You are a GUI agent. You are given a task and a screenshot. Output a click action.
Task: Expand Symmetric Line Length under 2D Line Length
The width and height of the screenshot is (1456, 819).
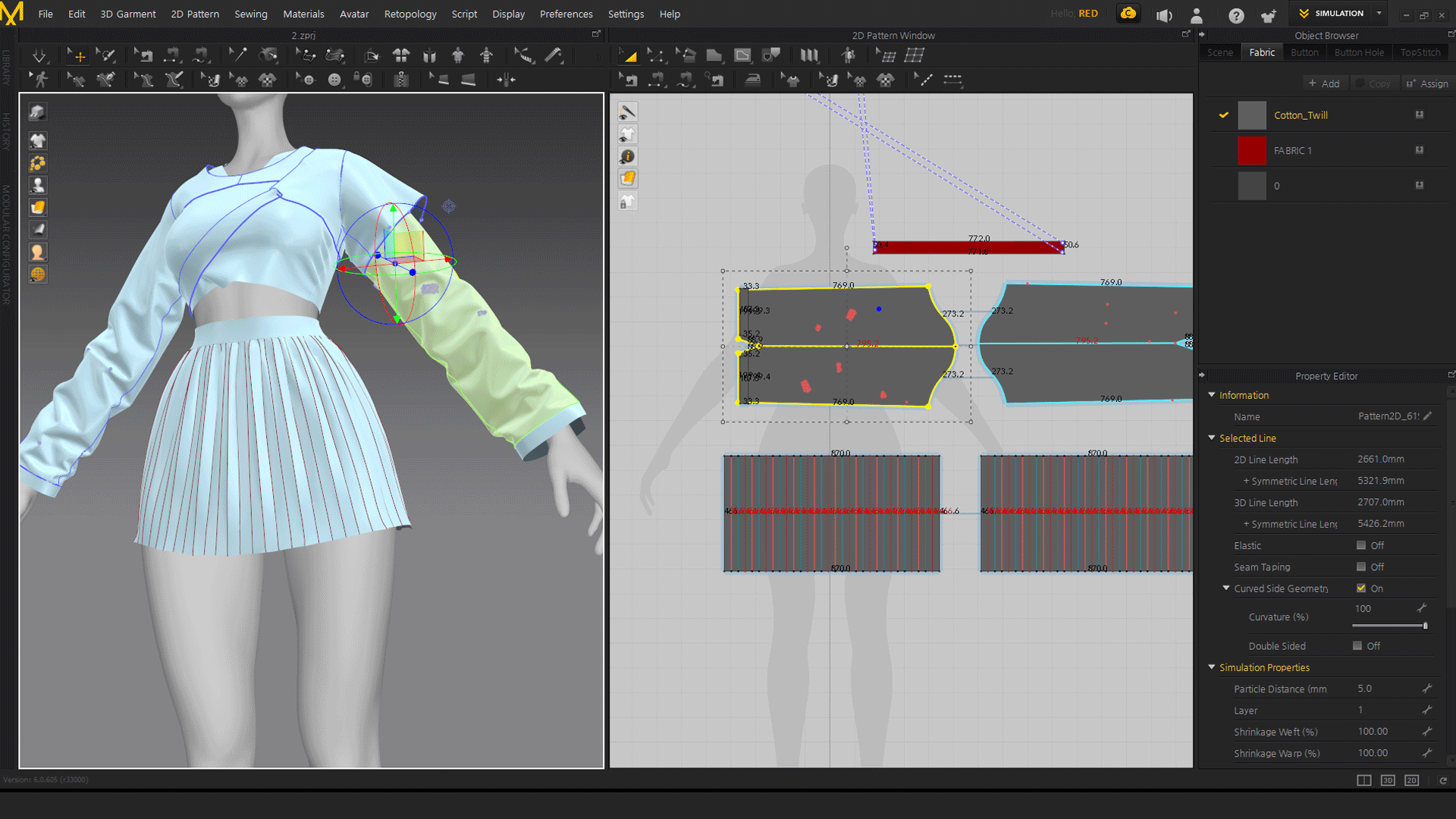[1246, 481]
